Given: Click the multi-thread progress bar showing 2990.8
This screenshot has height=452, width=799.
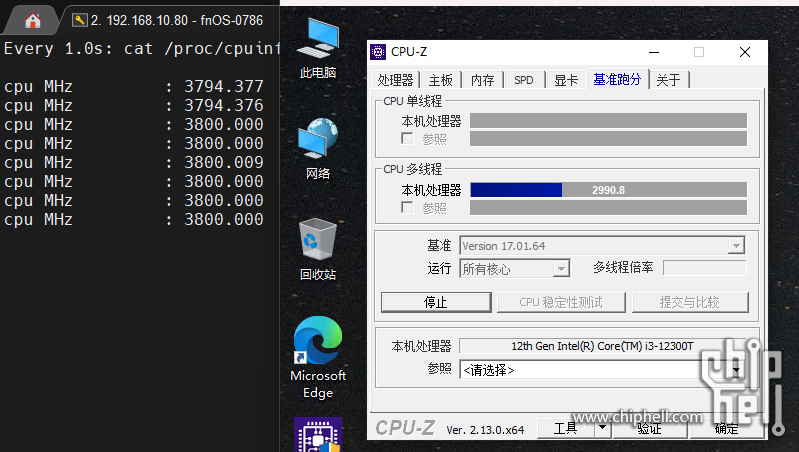Looking at the screenshot, I should [608, 190].
